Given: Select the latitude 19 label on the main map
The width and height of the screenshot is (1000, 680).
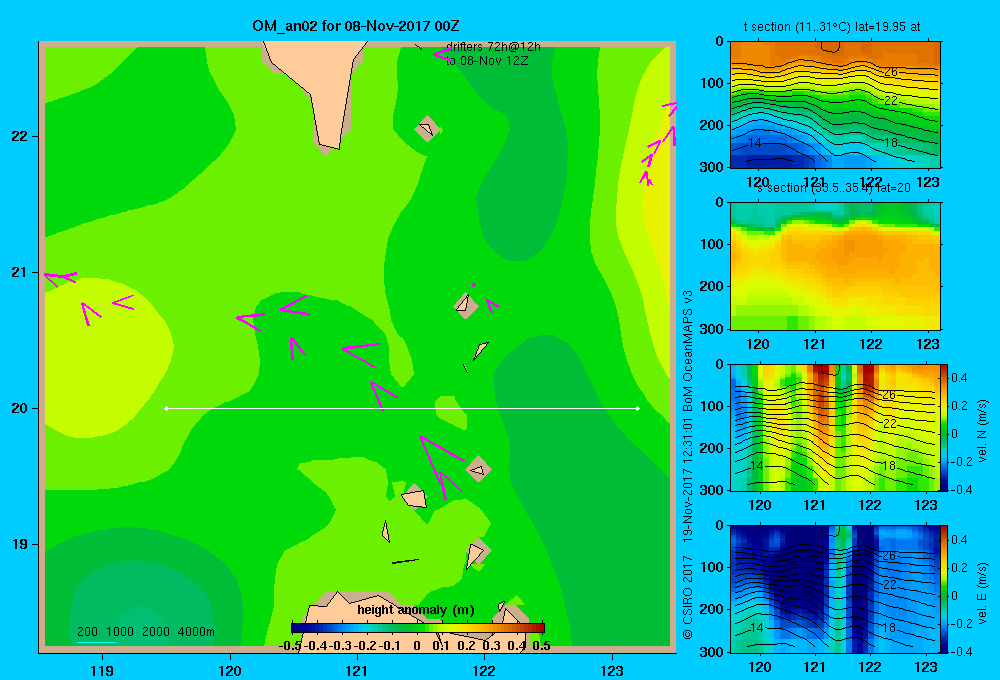Looking at the screenshot, I should tap(20, 544).
